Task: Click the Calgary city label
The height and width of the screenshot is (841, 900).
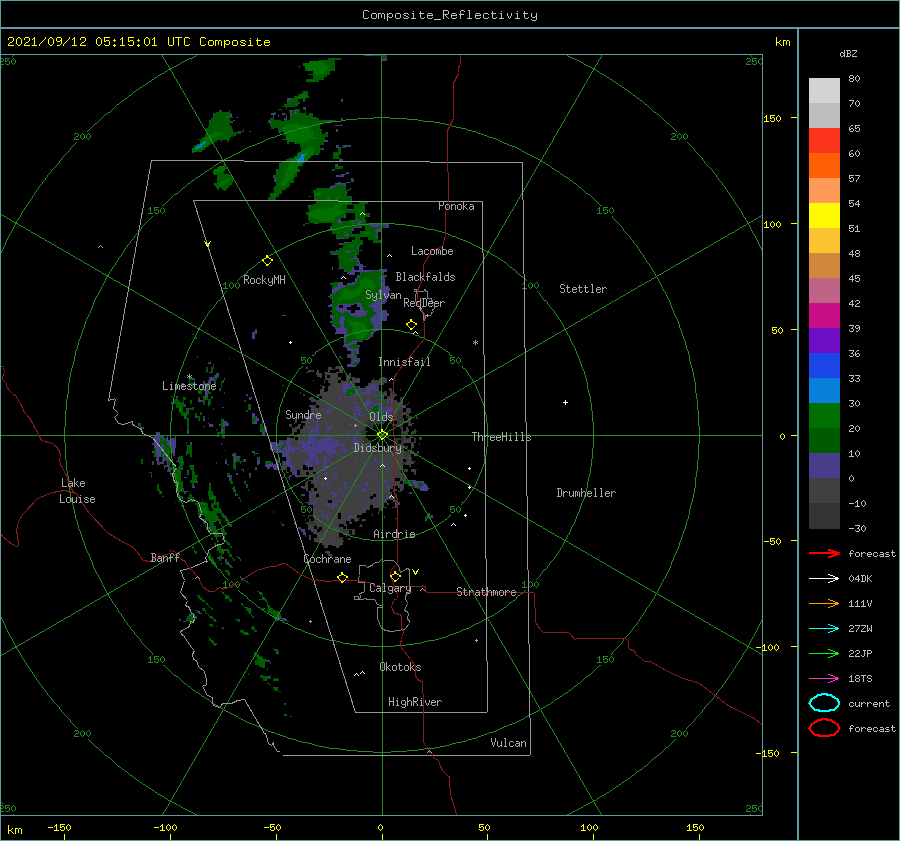Action: coord(390,588)
